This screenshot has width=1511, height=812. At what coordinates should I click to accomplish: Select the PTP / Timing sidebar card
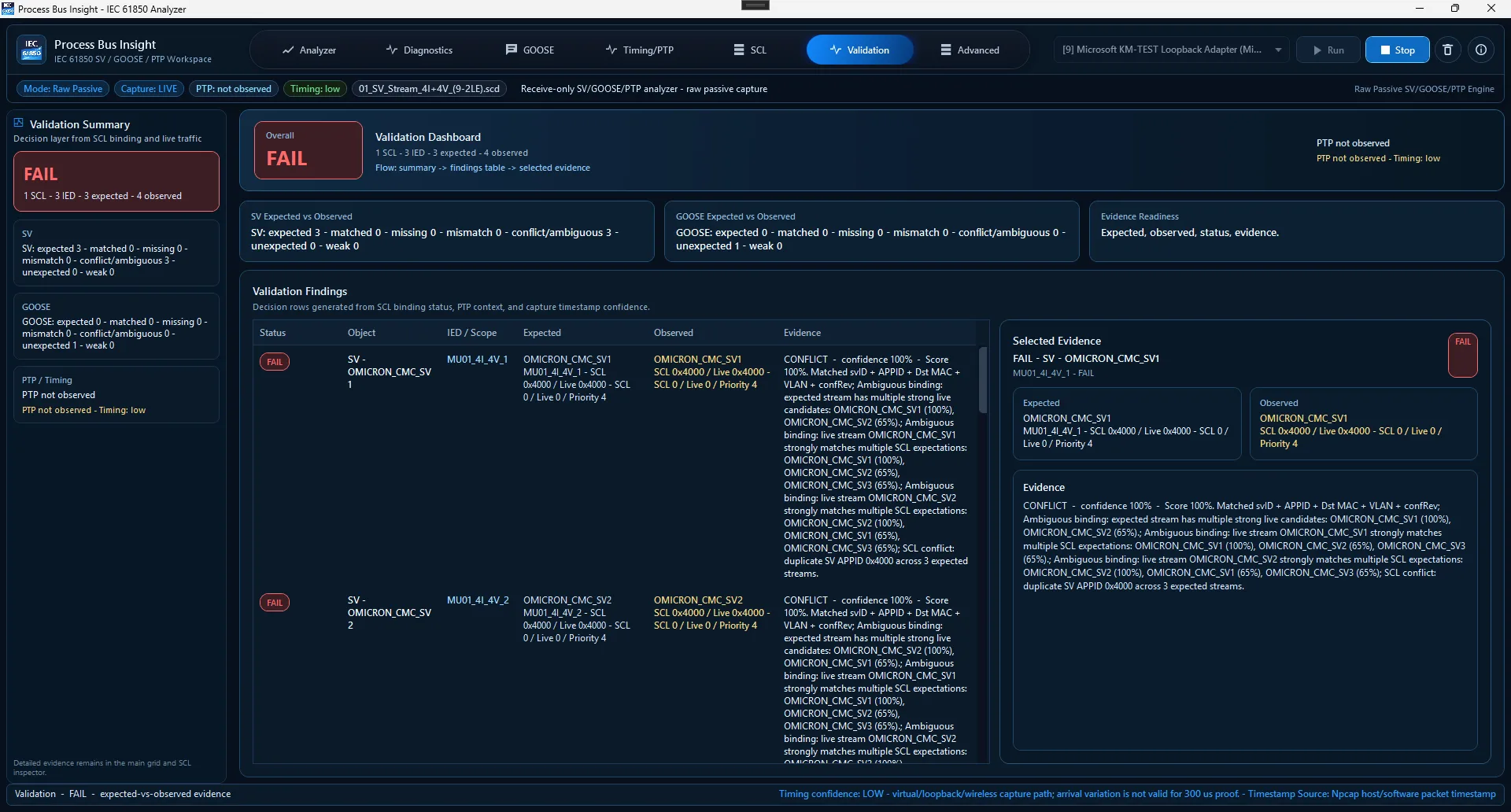[116, 395]
